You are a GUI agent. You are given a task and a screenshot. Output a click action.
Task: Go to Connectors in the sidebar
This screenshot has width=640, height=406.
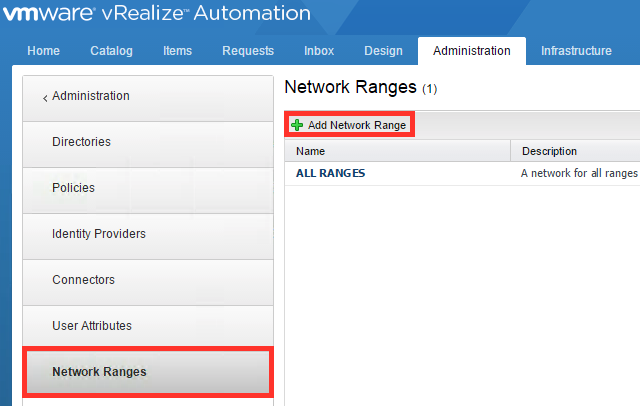tap(148, 282)
